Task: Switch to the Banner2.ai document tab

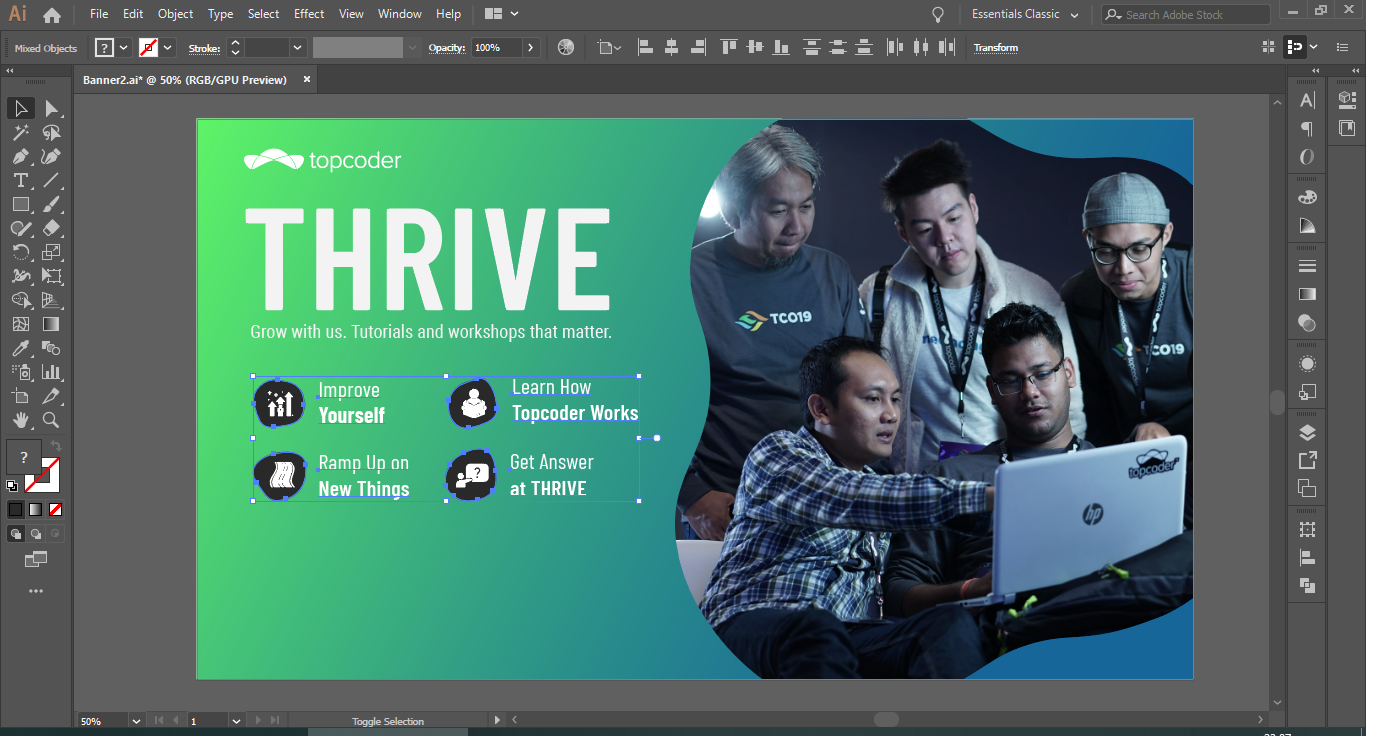Action: (185, 80)
